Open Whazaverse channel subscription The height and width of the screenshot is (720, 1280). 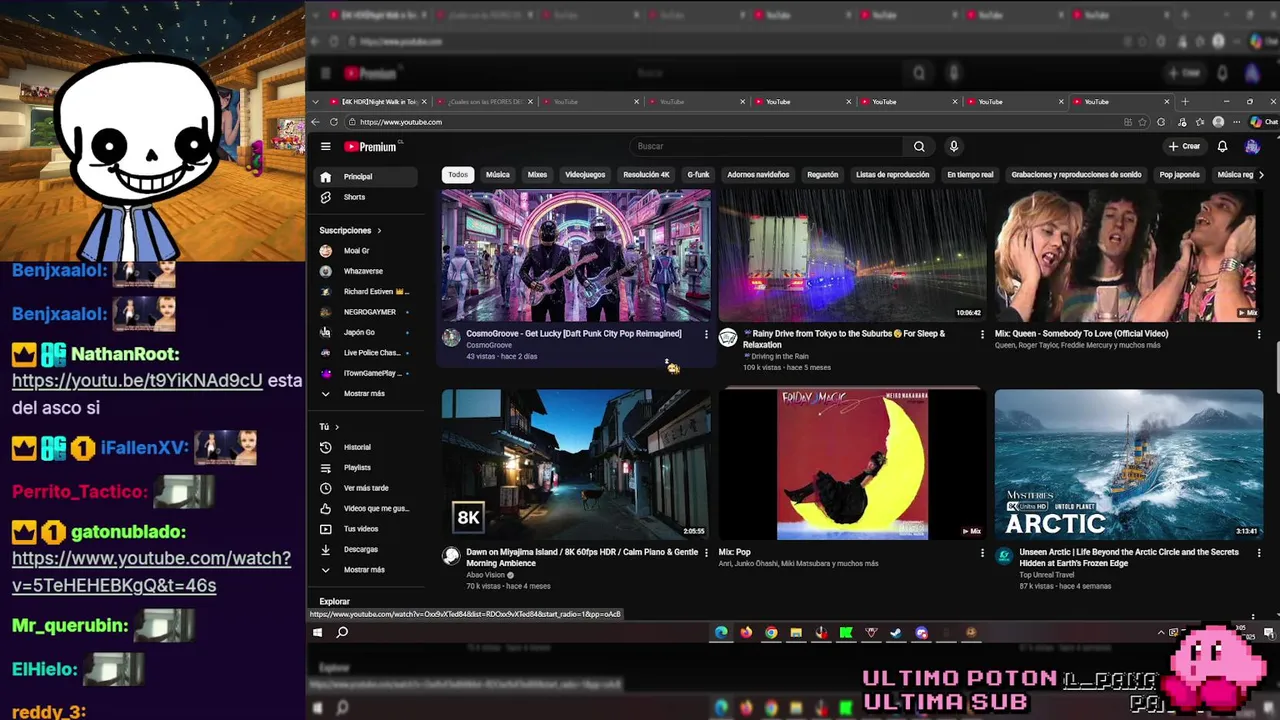click(x=364, y=271)
